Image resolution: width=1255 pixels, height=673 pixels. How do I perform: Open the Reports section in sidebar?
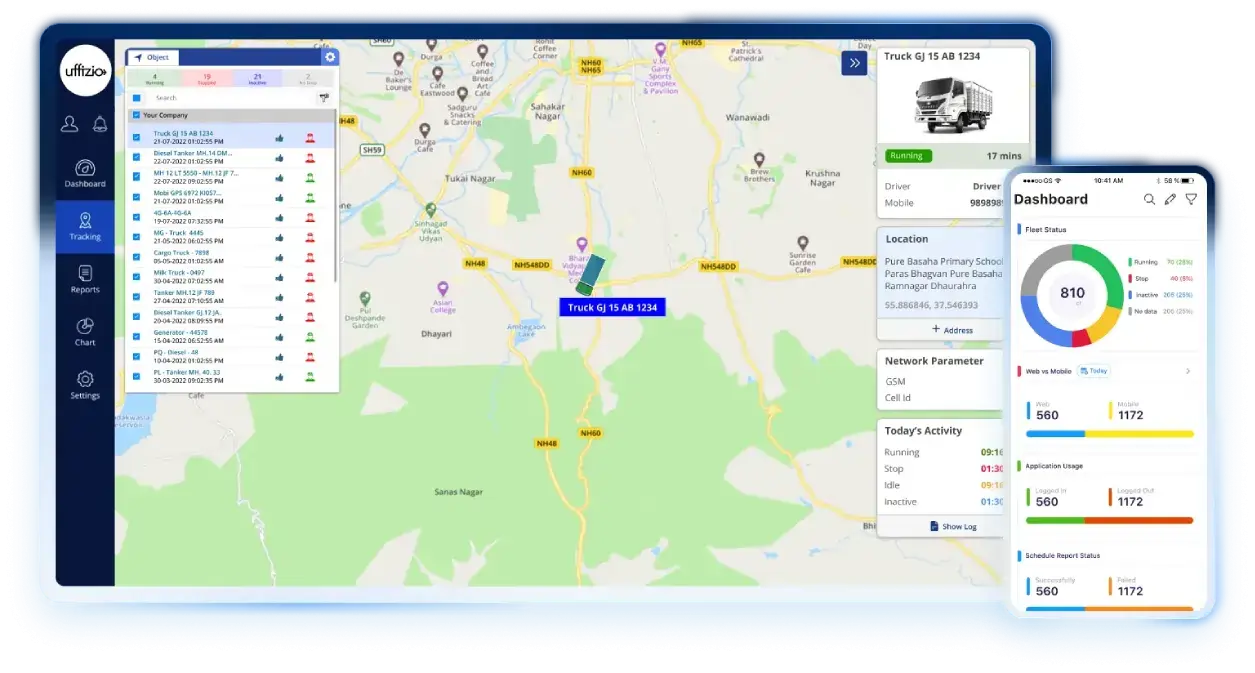(x=85, y=279)
